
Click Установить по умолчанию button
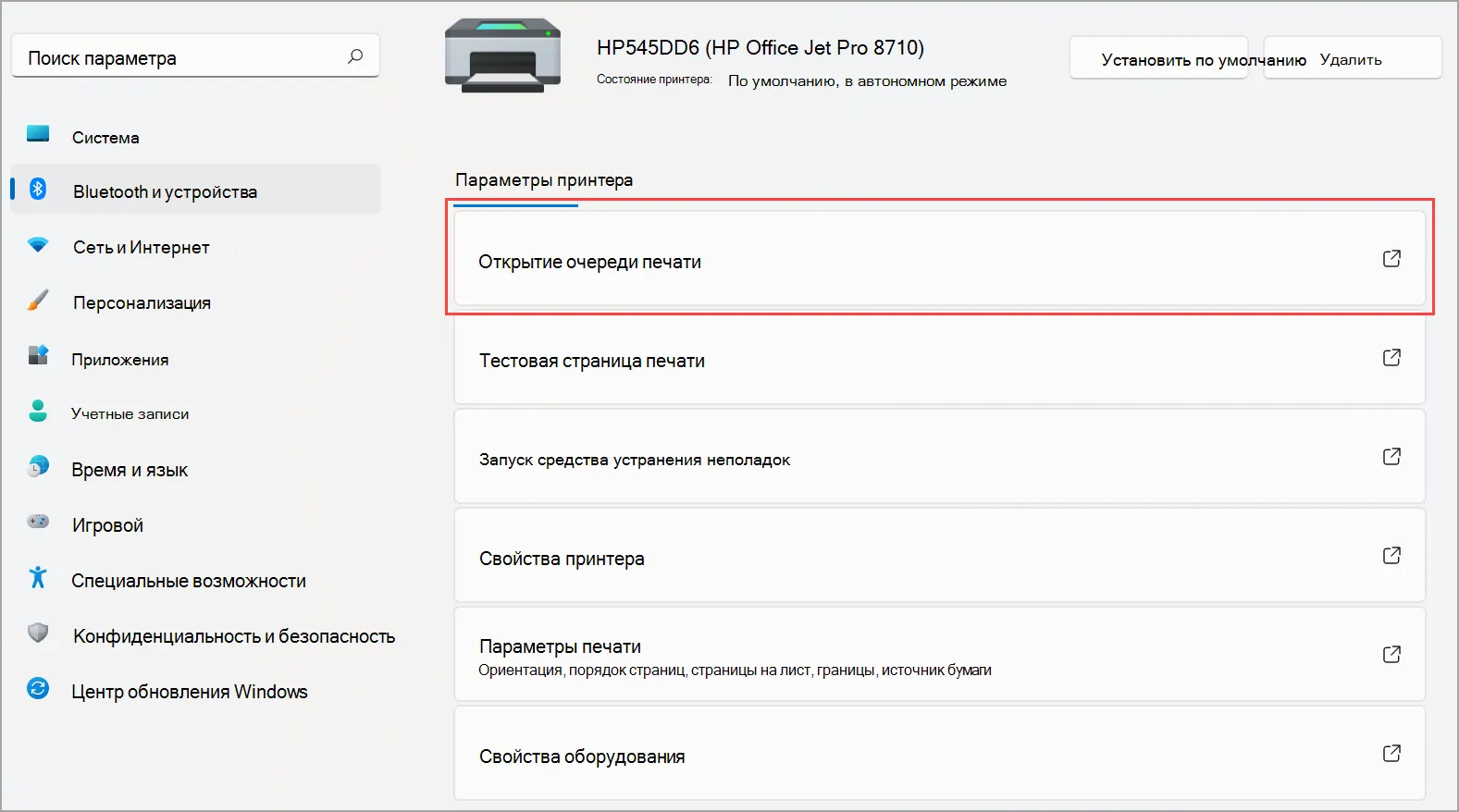tap(1159, 58)
